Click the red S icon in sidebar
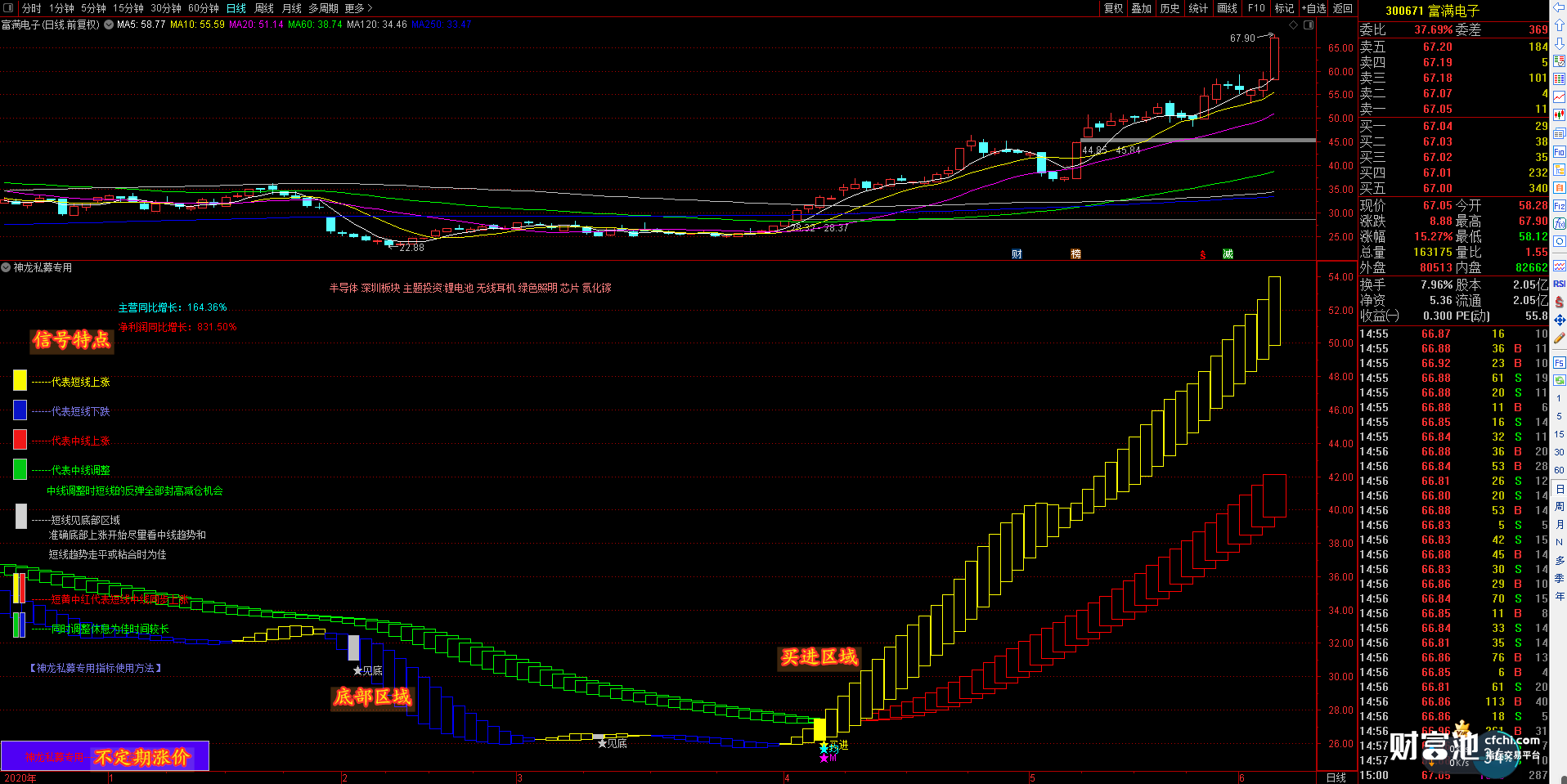The width and height of the screenshot is (1567, 784). 1560,302
